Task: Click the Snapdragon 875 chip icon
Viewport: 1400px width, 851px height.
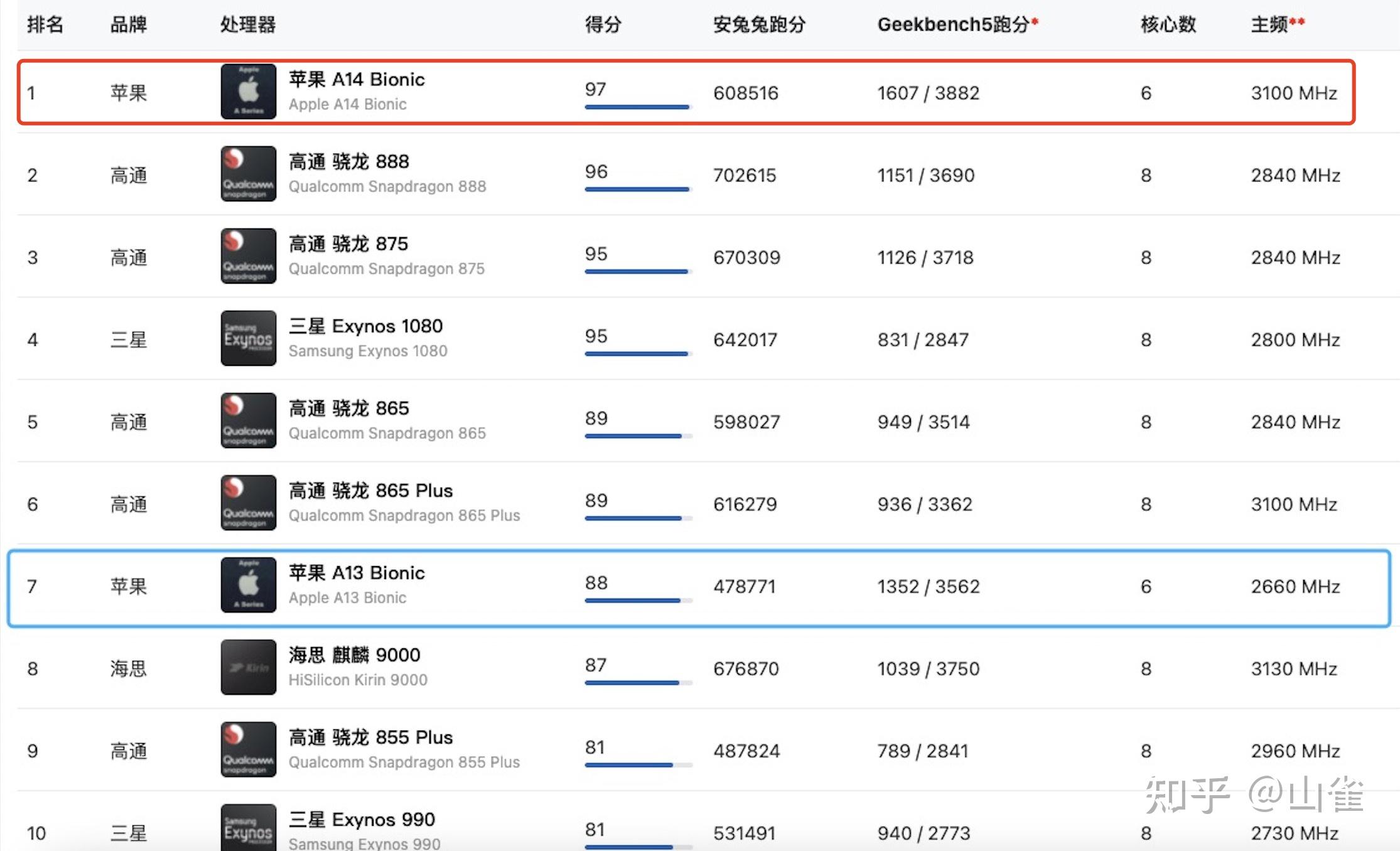Action: click(248, 256)
